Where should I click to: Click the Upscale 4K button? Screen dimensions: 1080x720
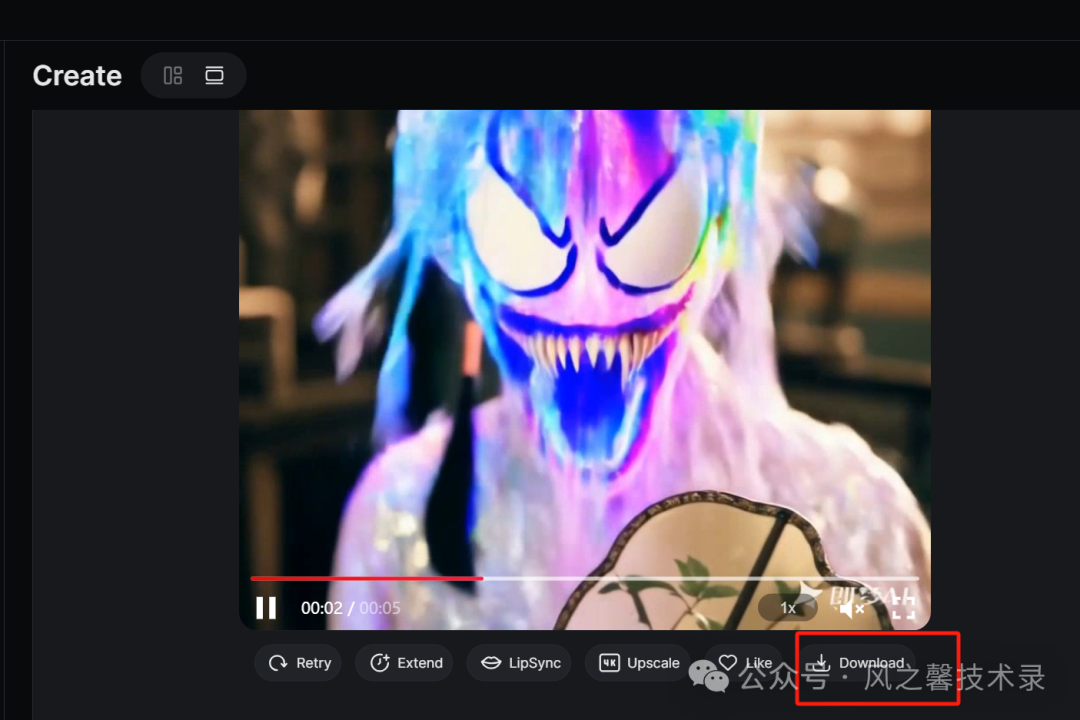pos(638,663)
